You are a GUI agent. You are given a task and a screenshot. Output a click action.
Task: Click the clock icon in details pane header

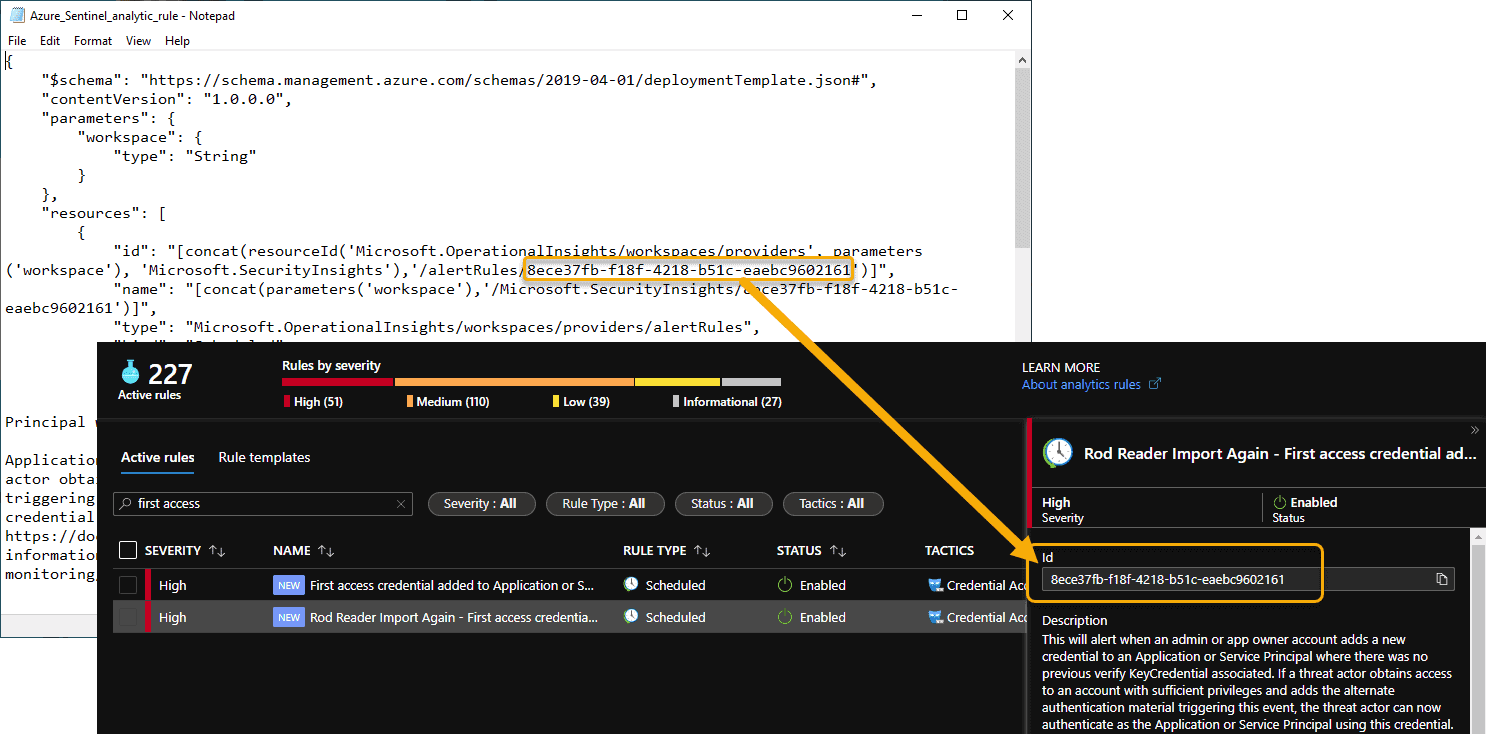(x=1057, y=453)
